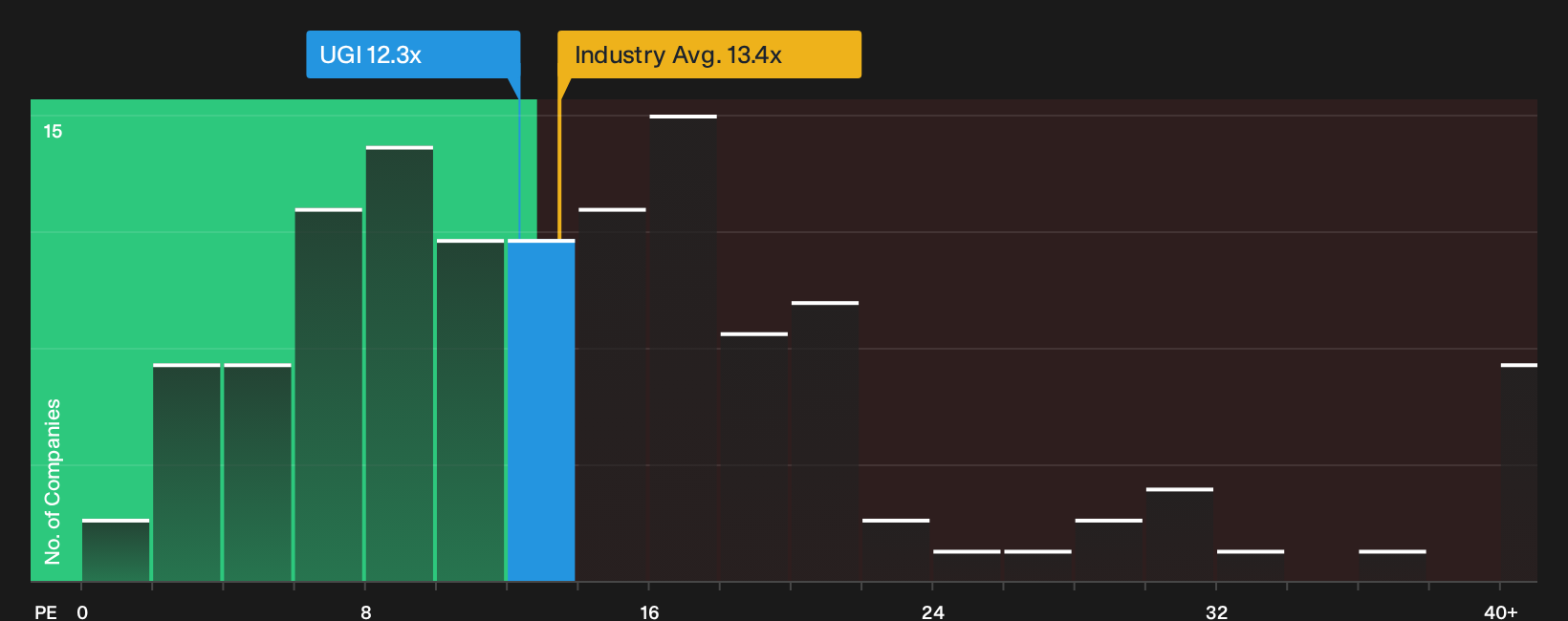Click the '0' x-axis tick label
This screenshot has width=1568, height=621.
(82, 612)
